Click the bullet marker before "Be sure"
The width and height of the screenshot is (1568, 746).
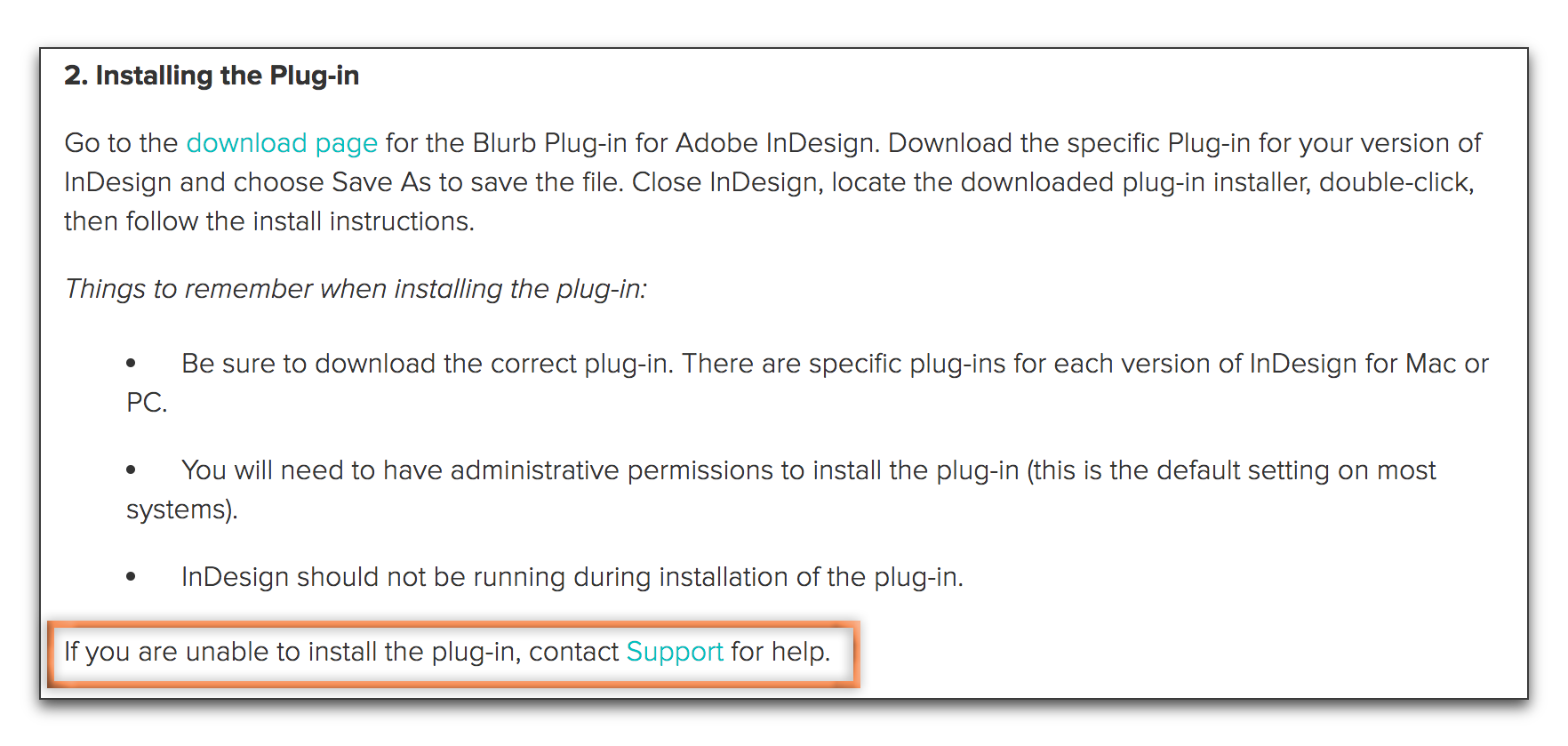click(132, 364)
